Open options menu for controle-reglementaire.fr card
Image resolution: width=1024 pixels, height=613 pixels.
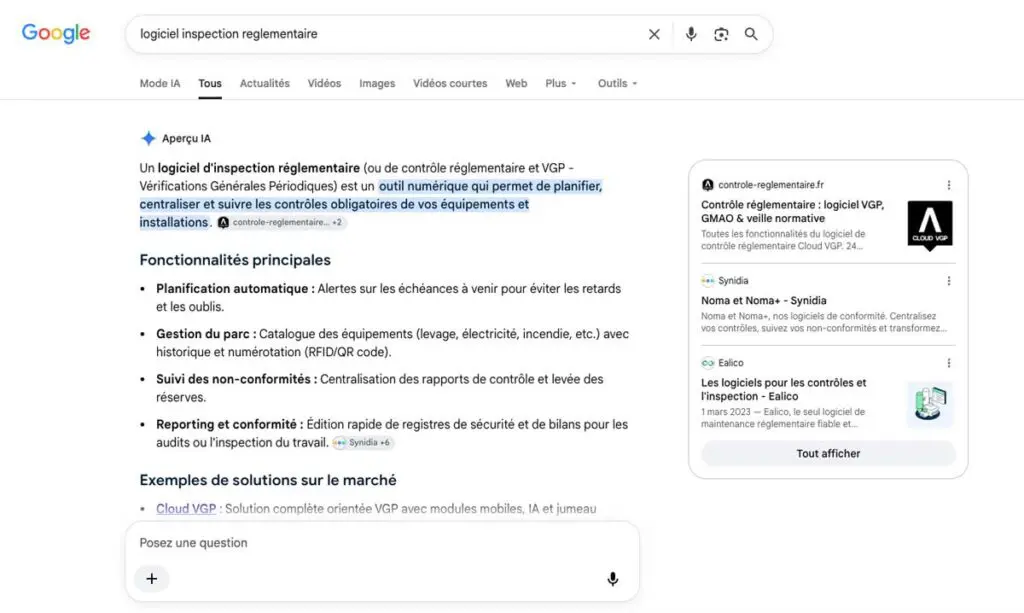click(x=948, y=185)
